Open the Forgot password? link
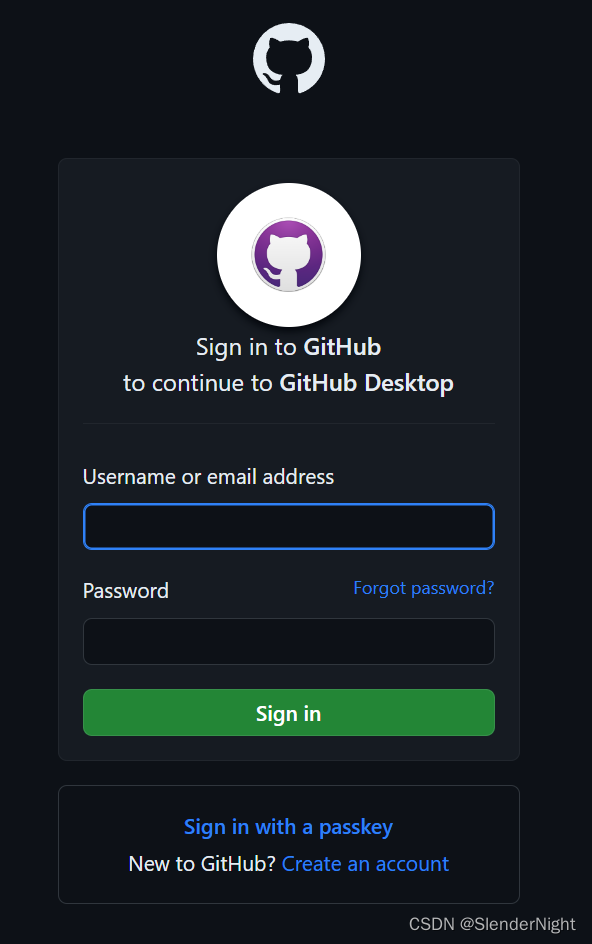The image size is (592, 944). point(423,588)
